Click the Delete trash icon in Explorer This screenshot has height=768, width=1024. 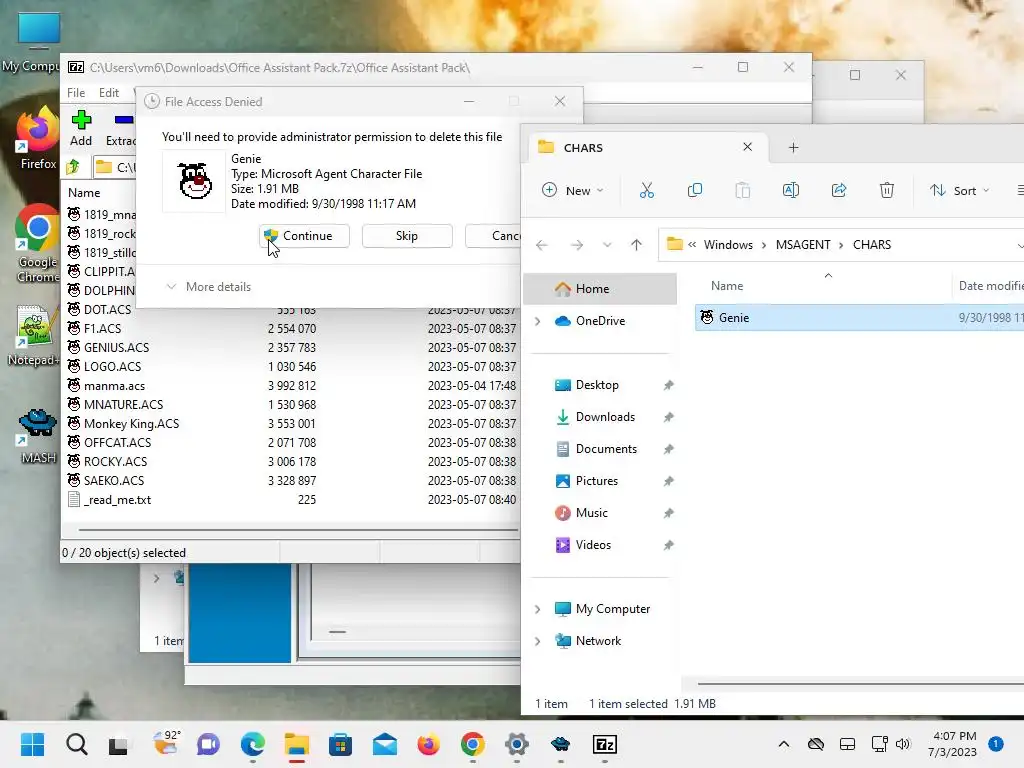[886, 190]
